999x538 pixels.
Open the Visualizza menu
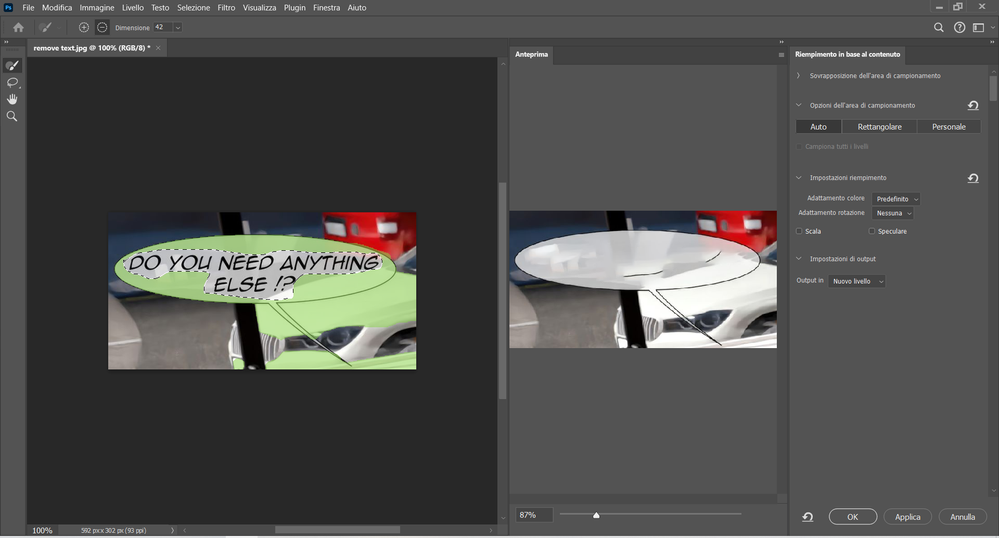coord(259,8)
